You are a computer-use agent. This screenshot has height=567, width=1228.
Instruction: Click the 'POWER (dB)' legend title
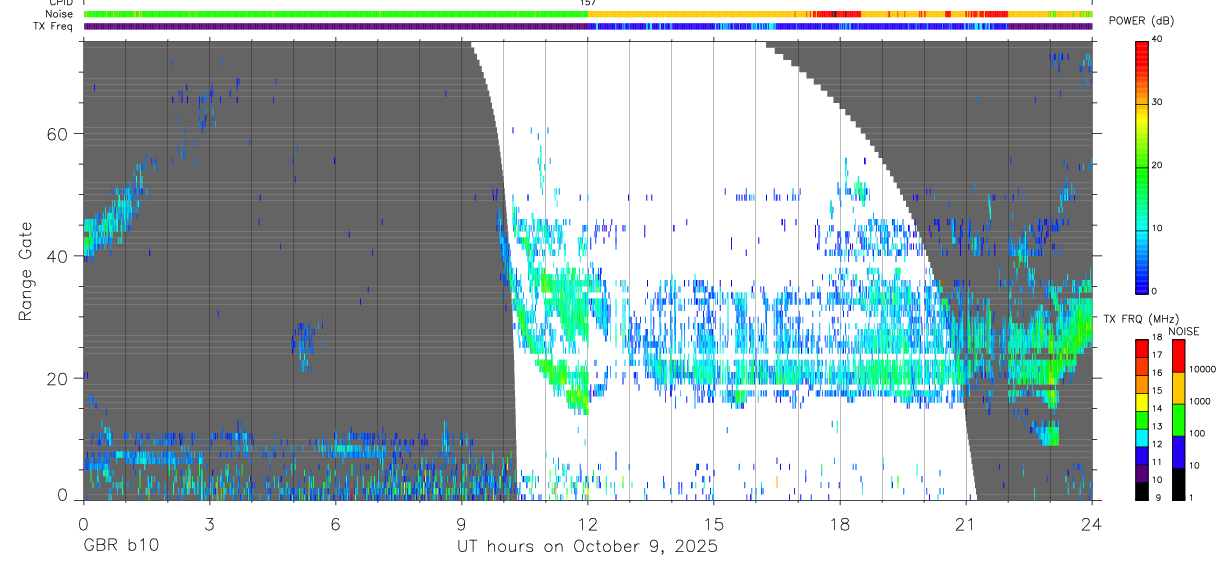(x=1141, y=21)
